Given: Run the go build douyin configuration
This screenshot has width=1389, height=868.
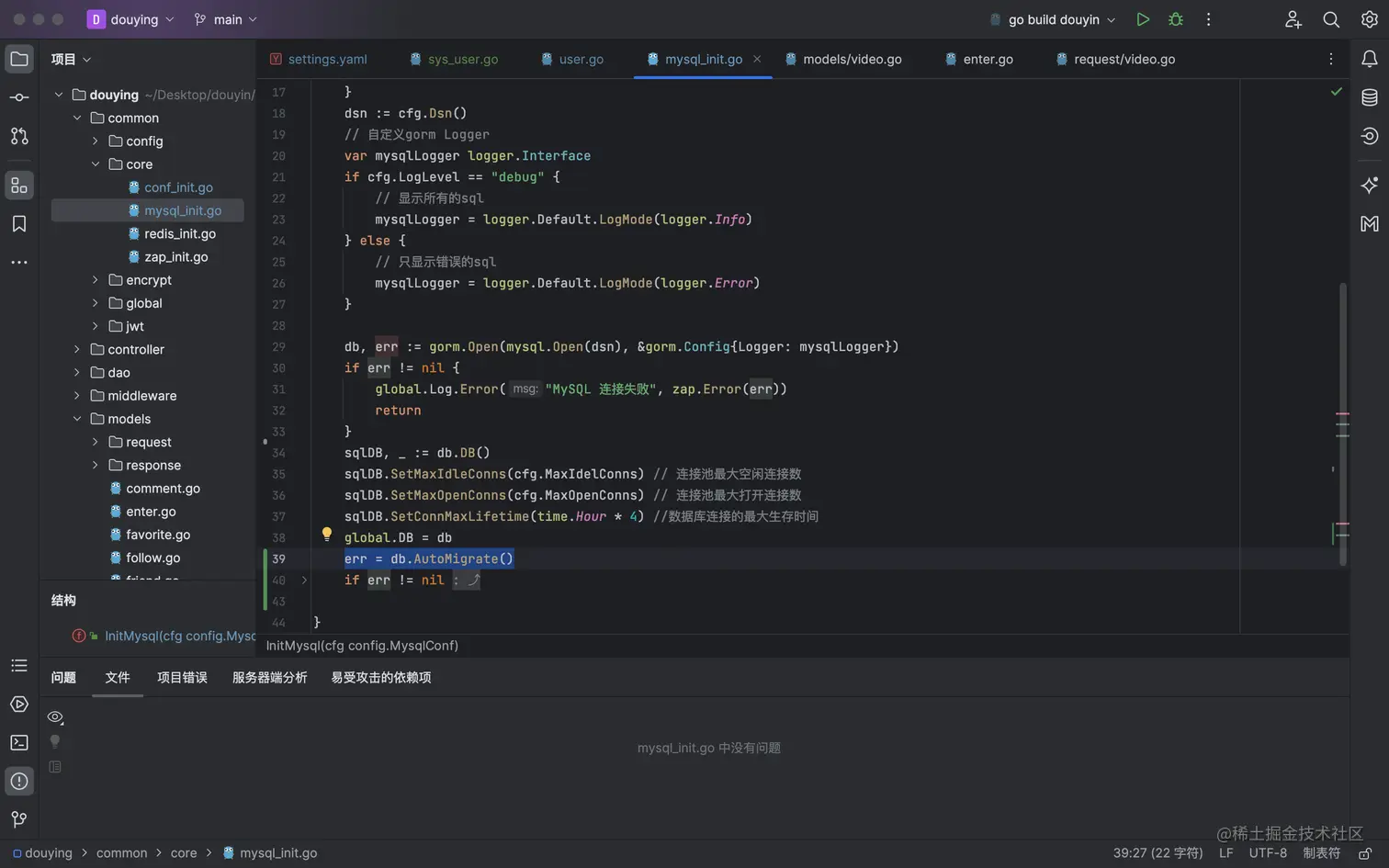Looking at the screenshot, I should 1143,19.
